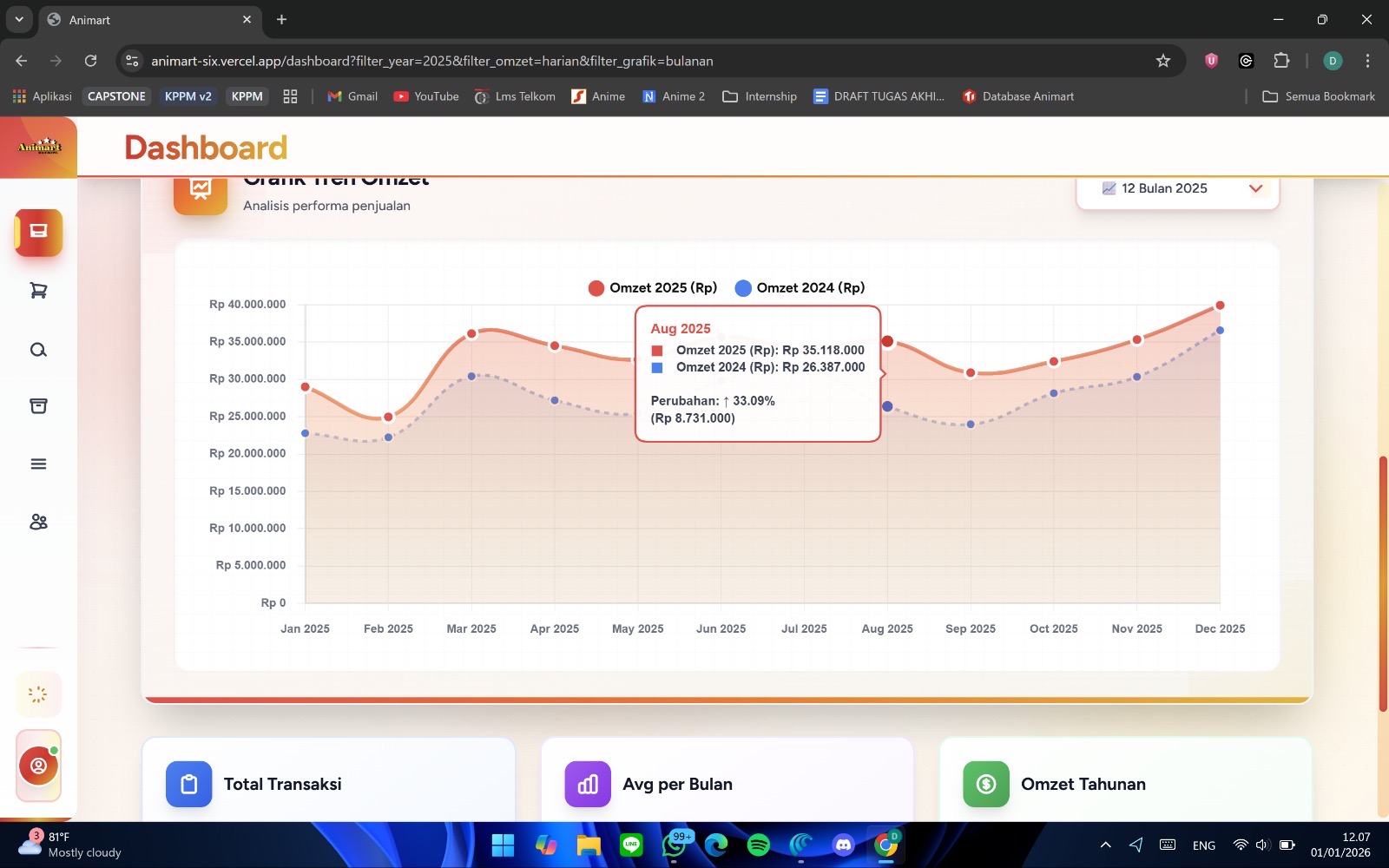The height and width of the screenshot is (868, 1389).
Task: Click the Feb 2025 red data point
Action: tap(388, 418)
